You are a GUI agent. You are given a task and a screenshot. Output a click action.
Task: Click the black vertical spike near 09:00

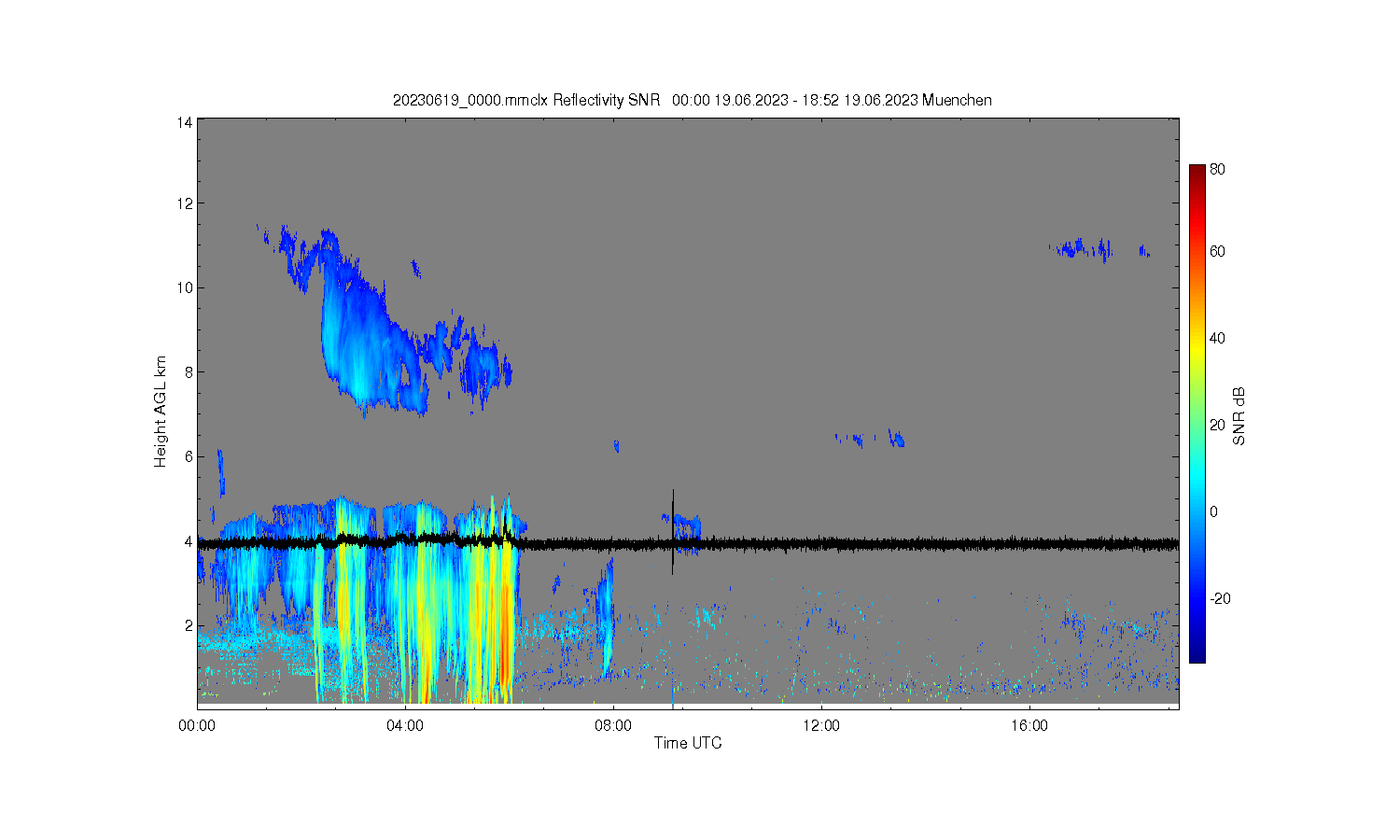673,531
